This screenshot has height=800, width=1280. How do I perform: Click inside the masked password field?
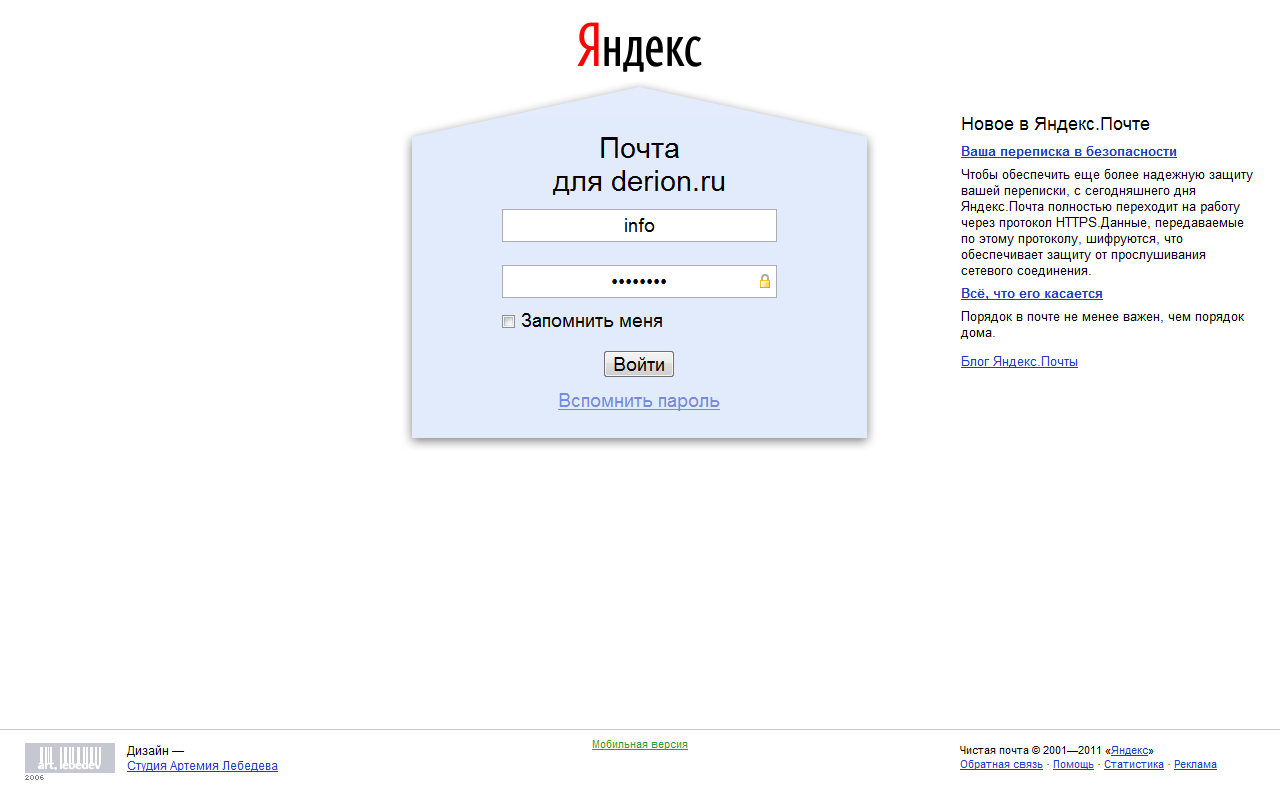click(x=630, y=281)
